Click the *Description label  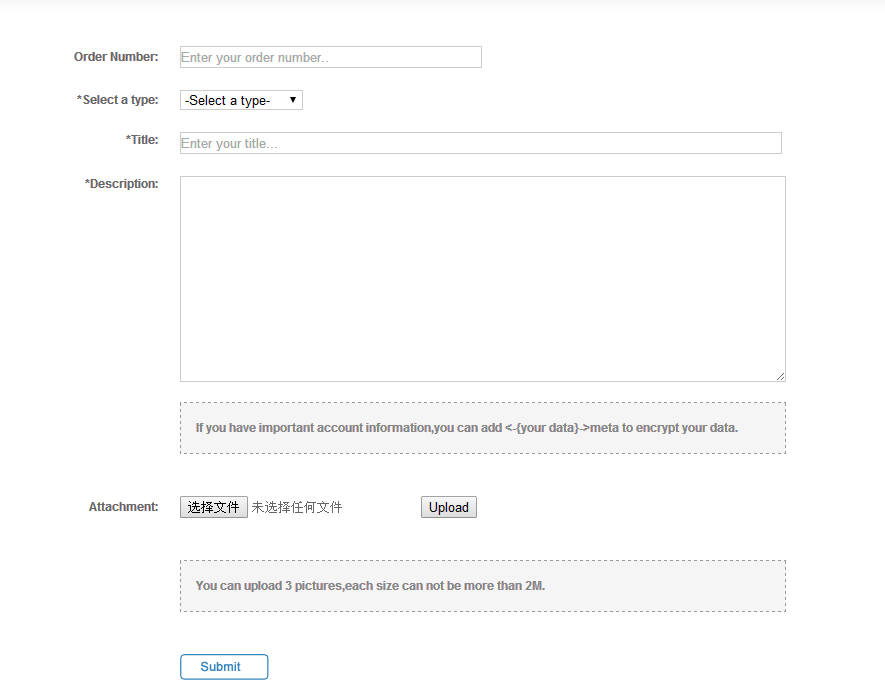tap(121, 184)
